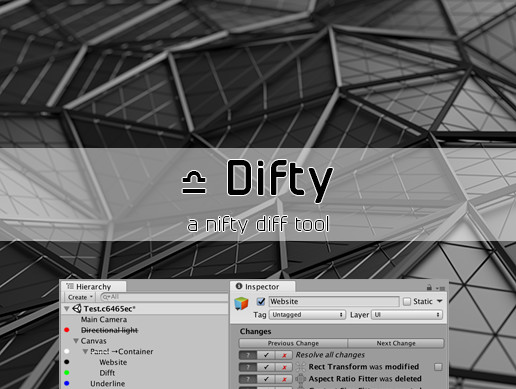This screenshot has height=389, width=516.
Task: Collapse the Test.c6465ec scene
Action: pyautogui.click(x=67, y=309)
